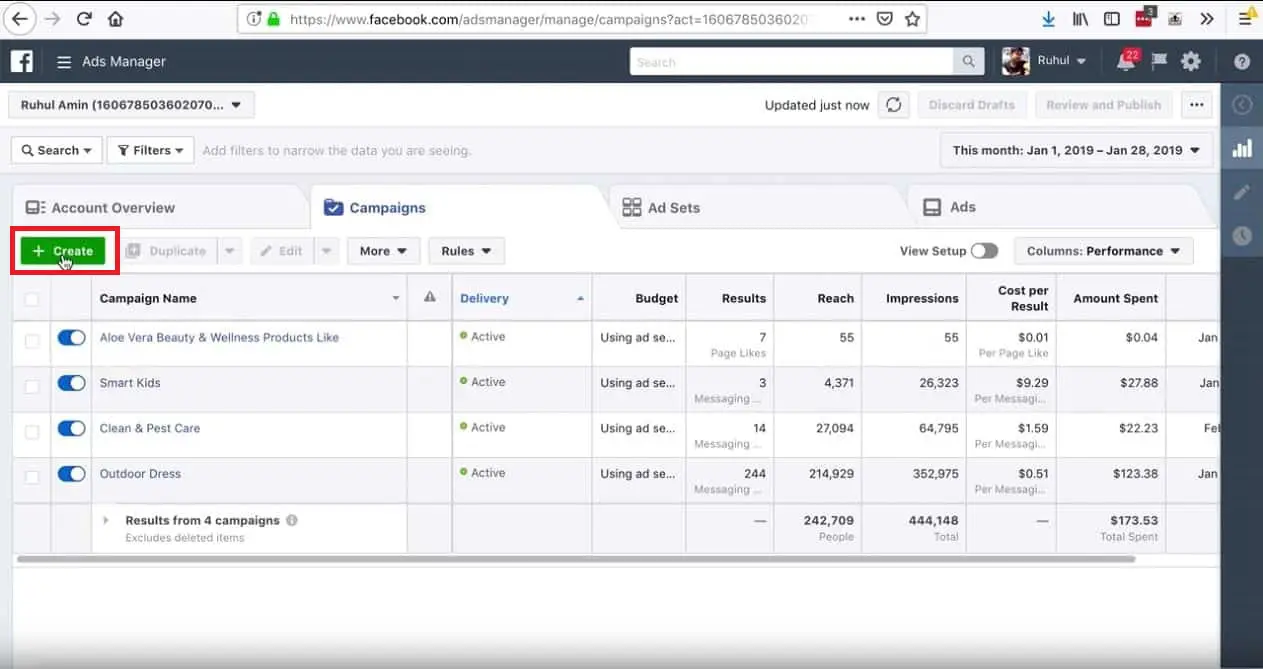Open the help question mark icon

click(x=1242, y=61)
